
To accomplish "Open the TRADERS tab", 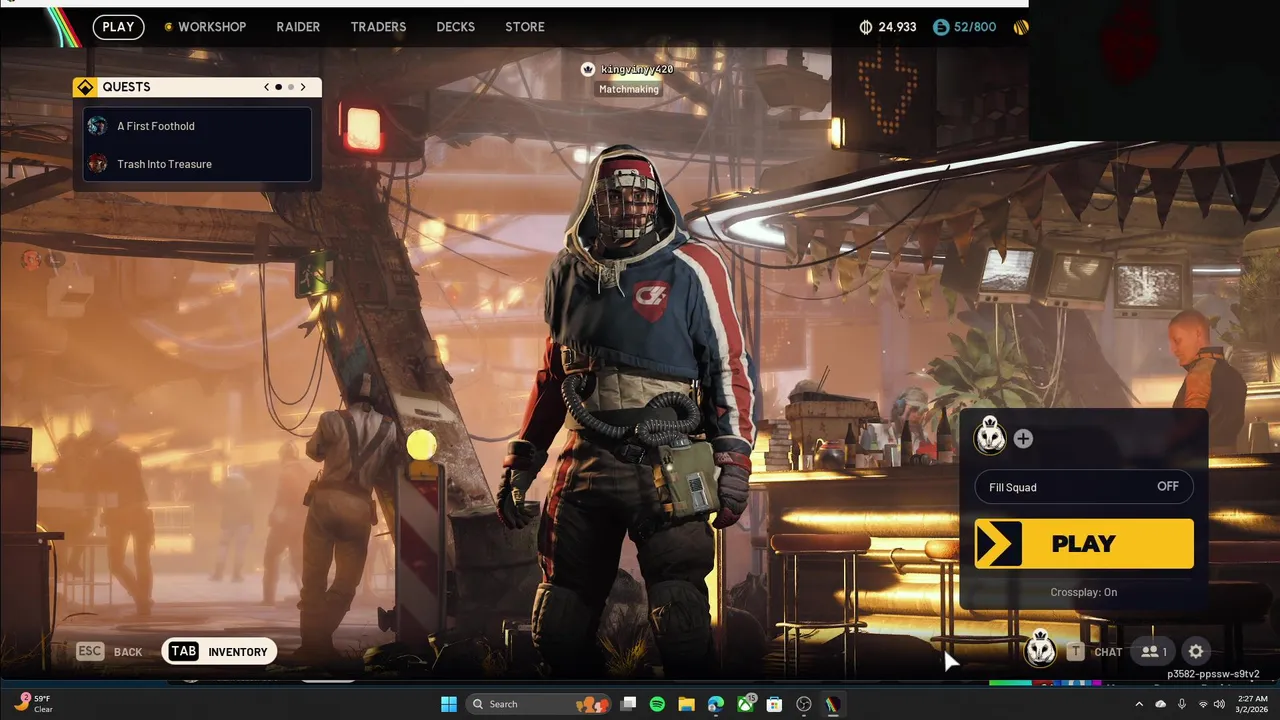I will click(378, 27).
